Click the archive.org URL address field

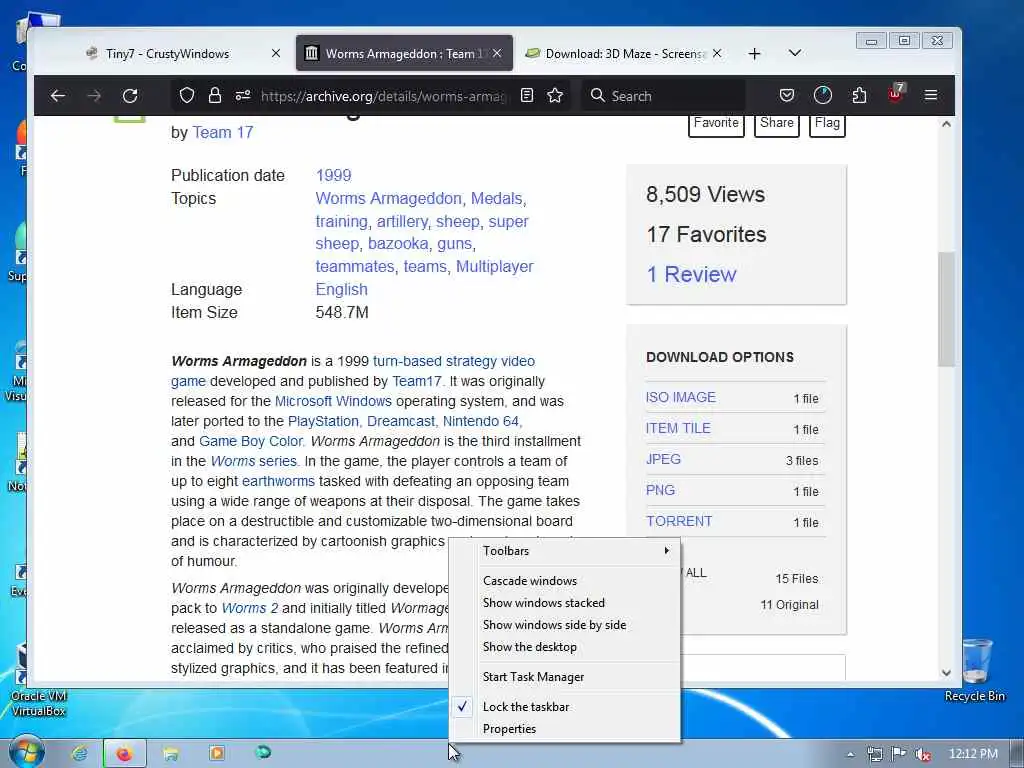point(383,96)
